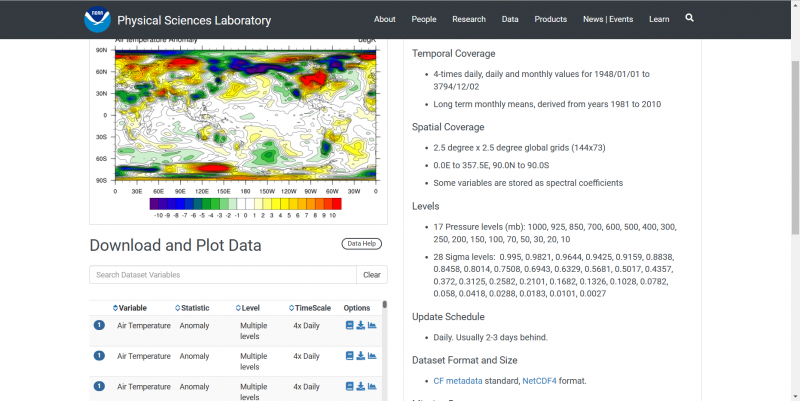
Task: Click plot chart icon in second table row
Action: point(372,356)
